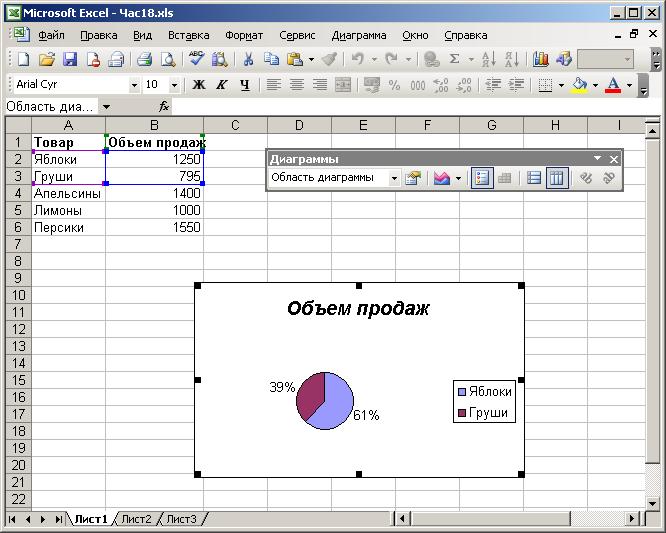The width and height of the screenshot is (666, 533).
Task: Toggle the data table button in Диаграммы toolbar
Action: [x=504, y=178]
